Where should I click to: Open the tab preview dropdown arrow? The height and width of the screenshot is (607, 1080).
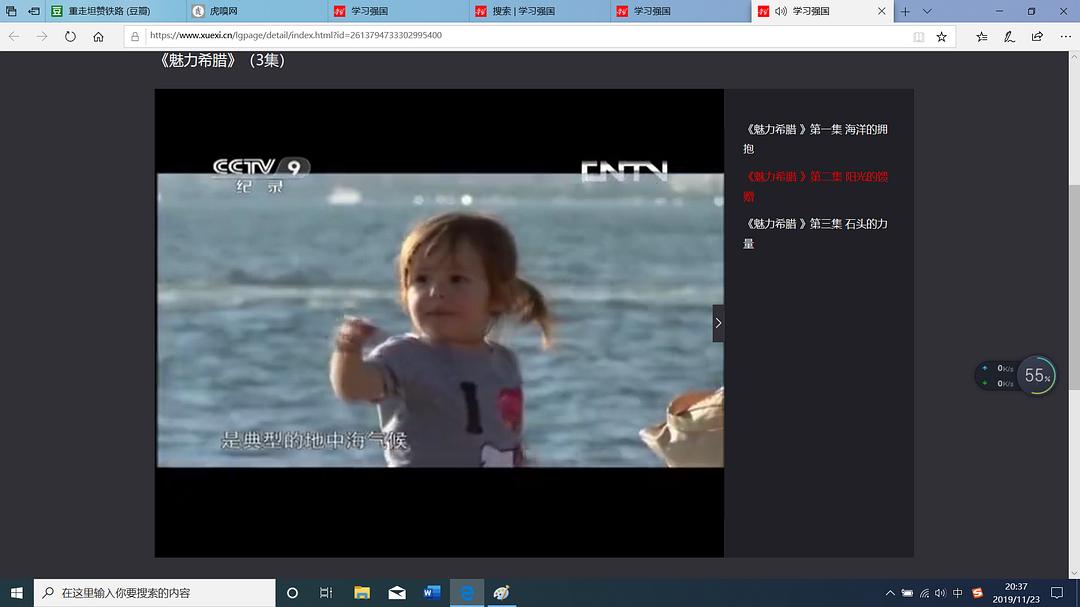(927, 11)
